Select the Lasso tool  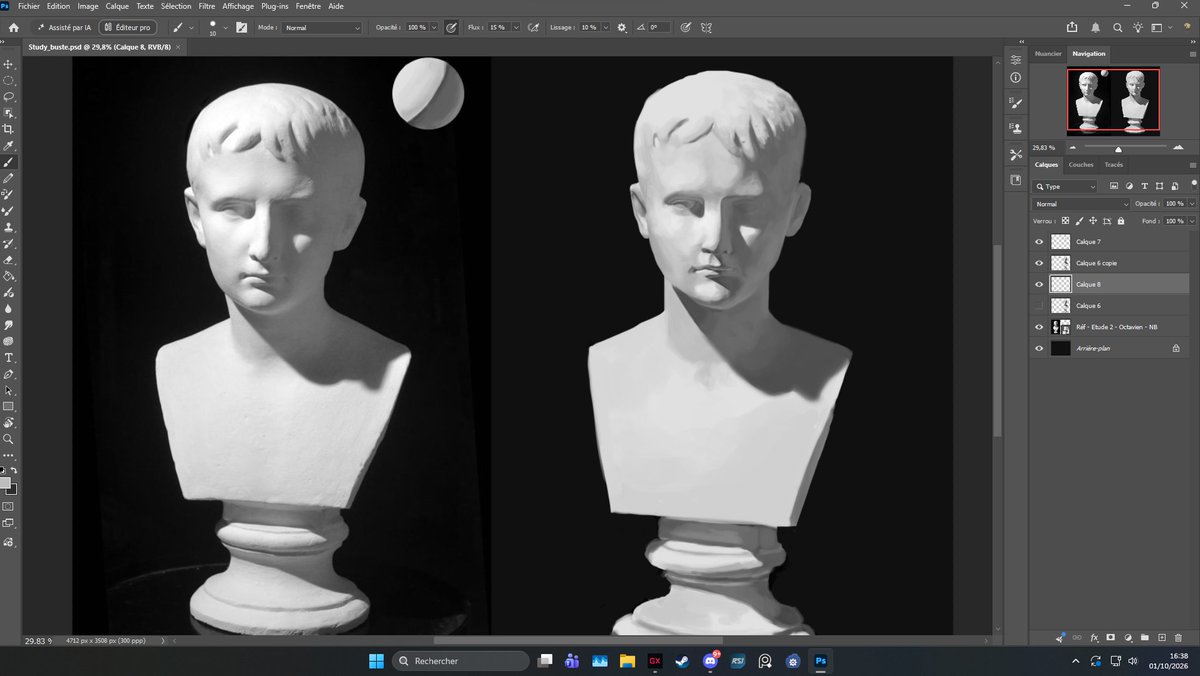click(9, 97)
